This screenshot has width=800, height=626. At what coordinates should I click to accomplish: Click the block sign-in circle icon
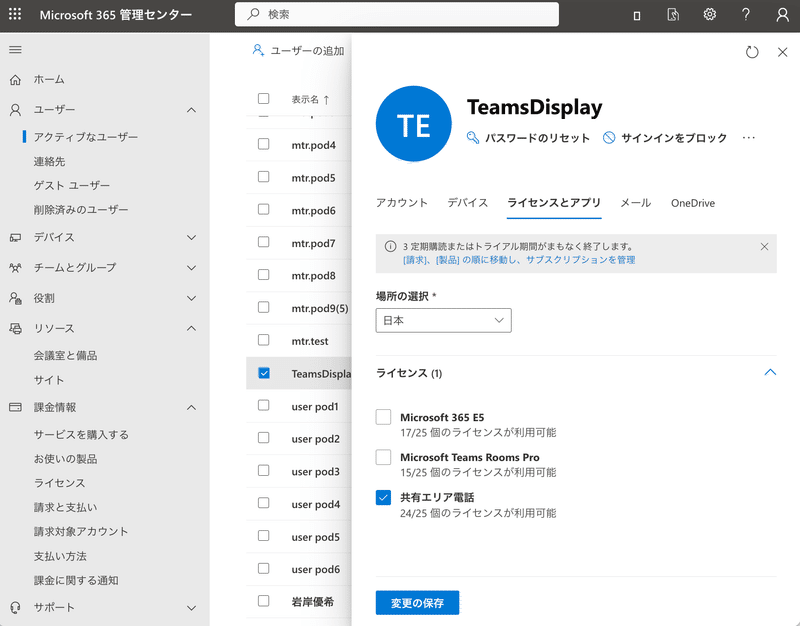(x=609, y=138)
